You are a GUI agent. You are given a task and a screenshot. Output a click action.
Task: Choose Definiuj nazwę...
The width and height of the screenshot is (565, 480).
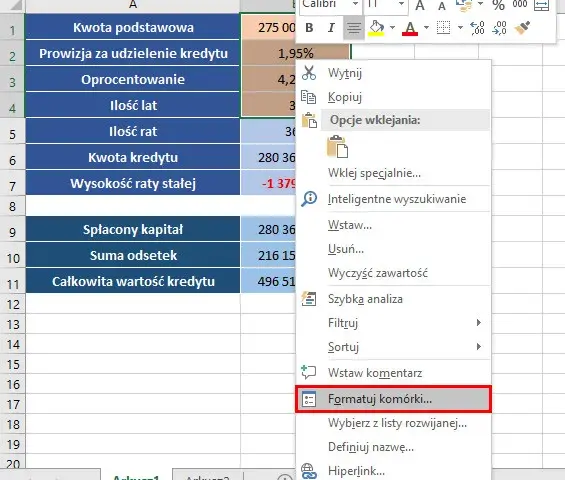393,447
